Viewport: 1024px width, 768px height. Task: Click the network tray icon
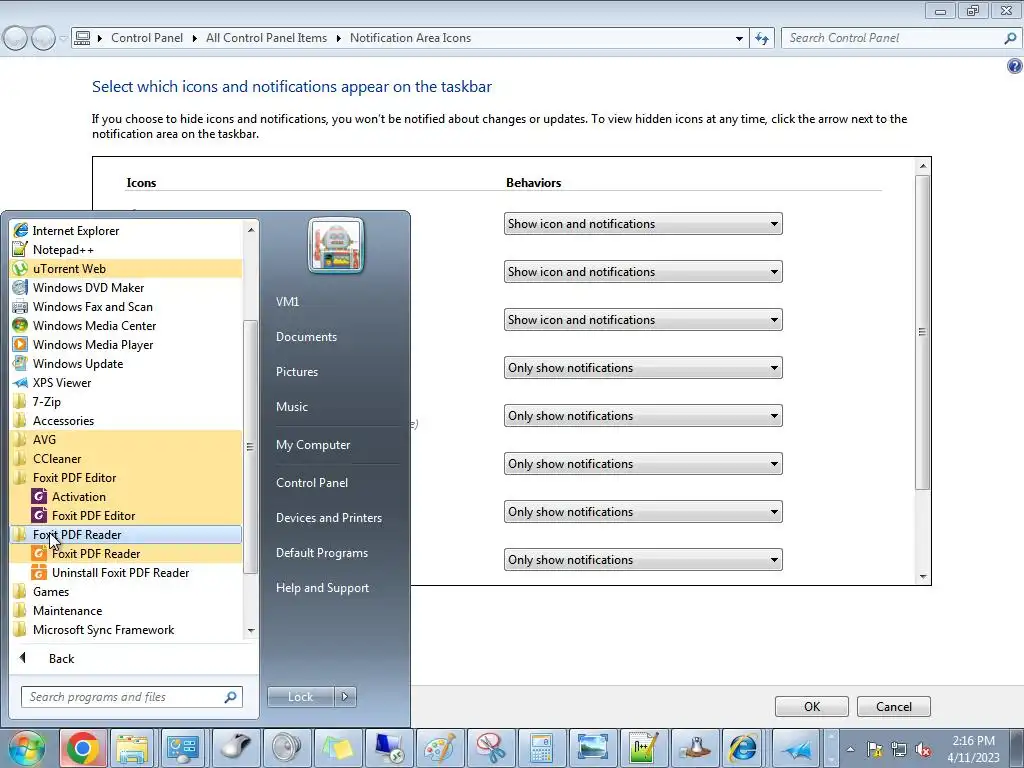(899, 750)
